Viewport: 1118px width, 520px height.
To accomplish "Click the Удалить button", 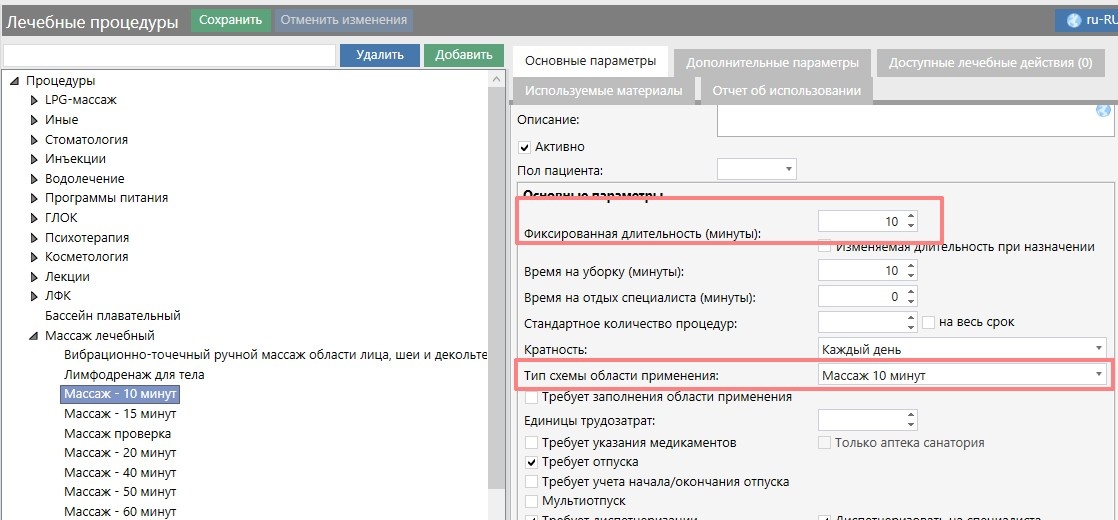I will 379,55.
